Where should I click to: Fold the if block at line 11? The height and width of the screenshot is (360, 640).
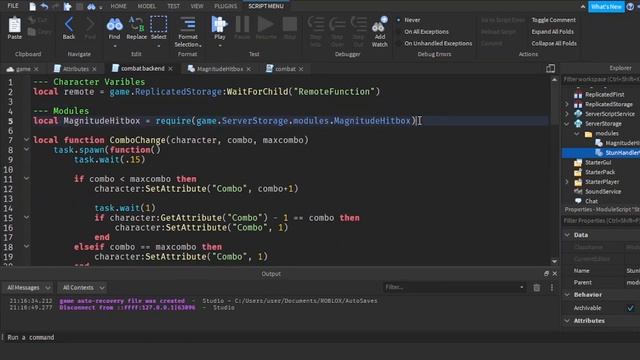[27, 179]
